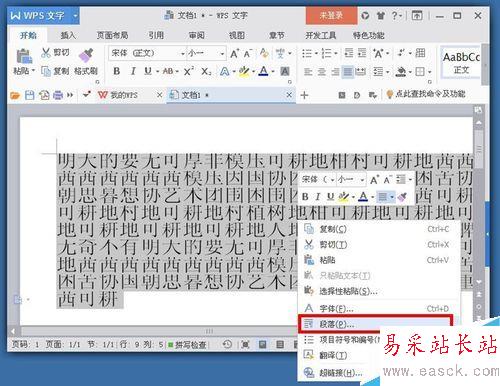Viewport: 500px width, 386px height.
Task: Select the Format Painter brush
Action: pos(86,55)
